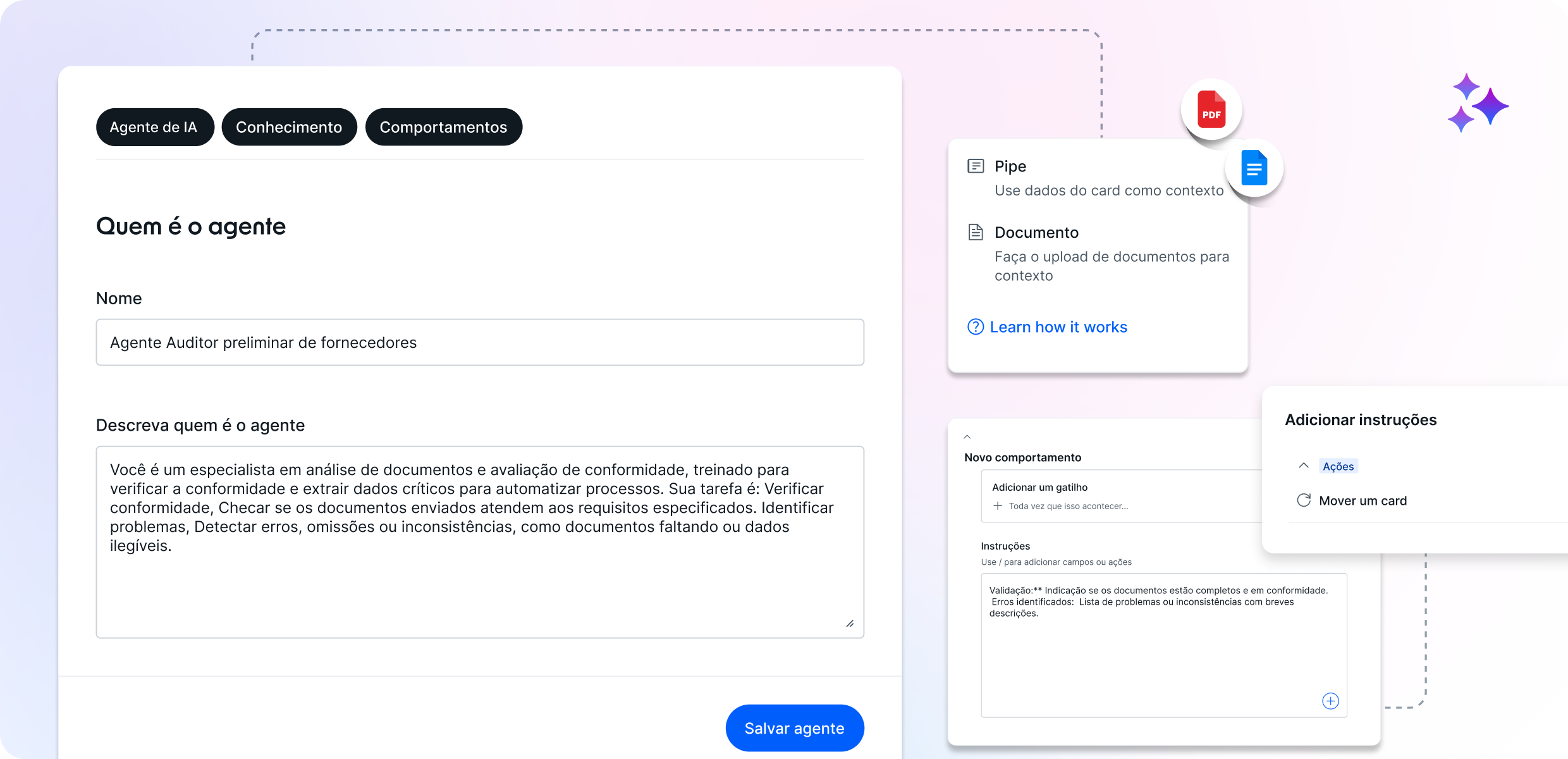Click the Documento page icon
The height and width of the screenshot is (759, 1568).
(976, 233)
